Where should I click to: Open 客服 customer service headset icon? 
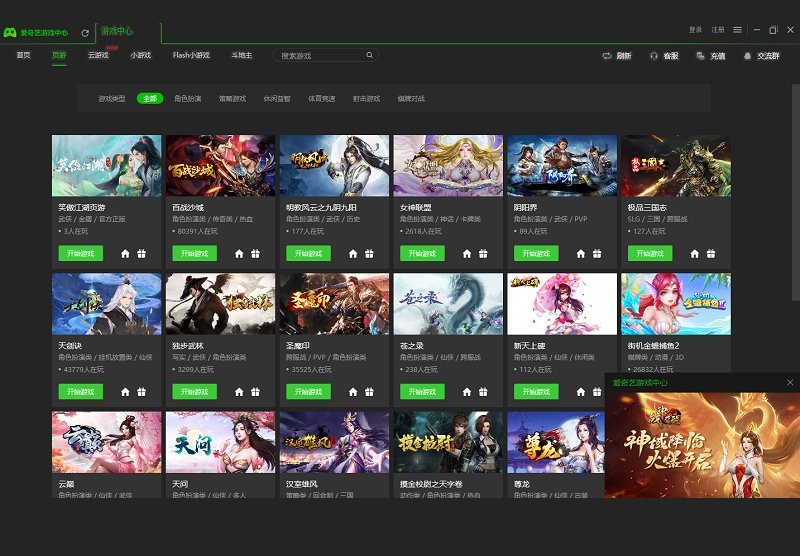coord(653,56)
